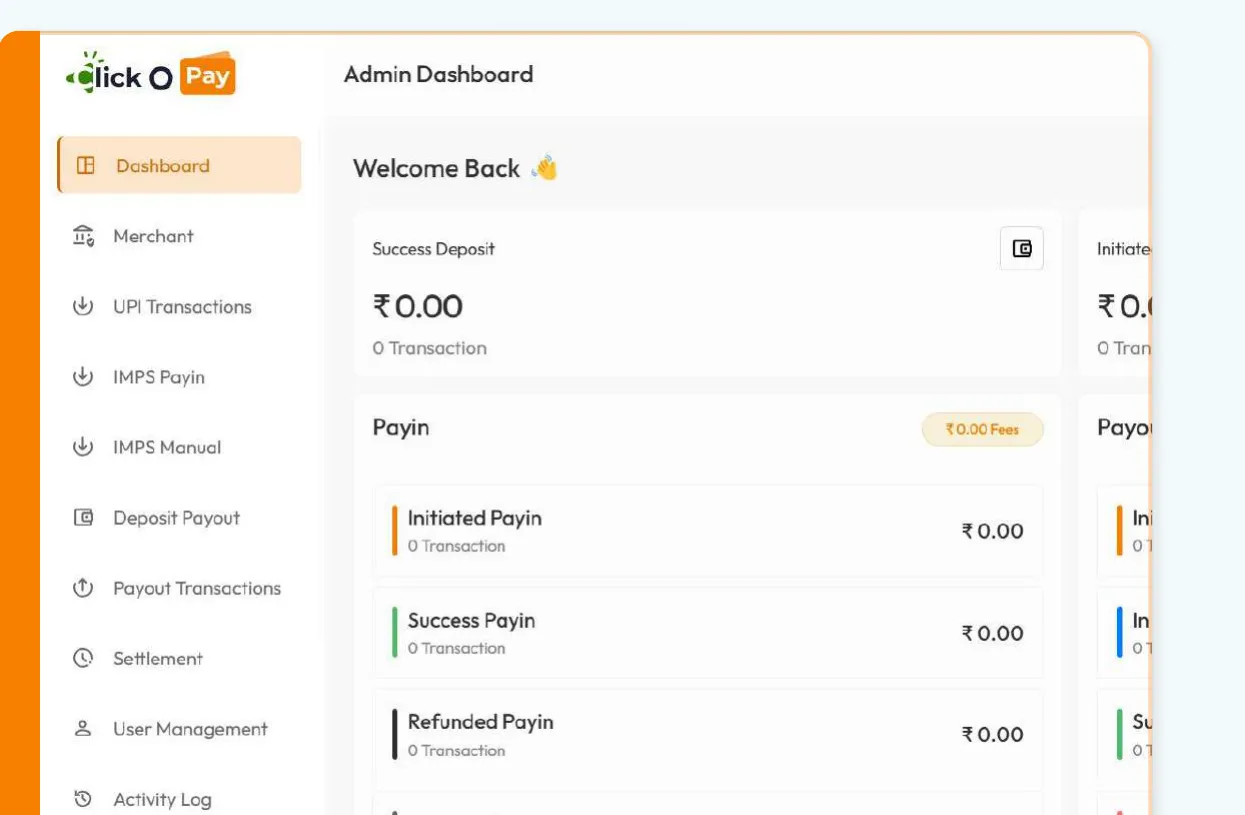Click the Merchant bank icon

click(84, 236)
